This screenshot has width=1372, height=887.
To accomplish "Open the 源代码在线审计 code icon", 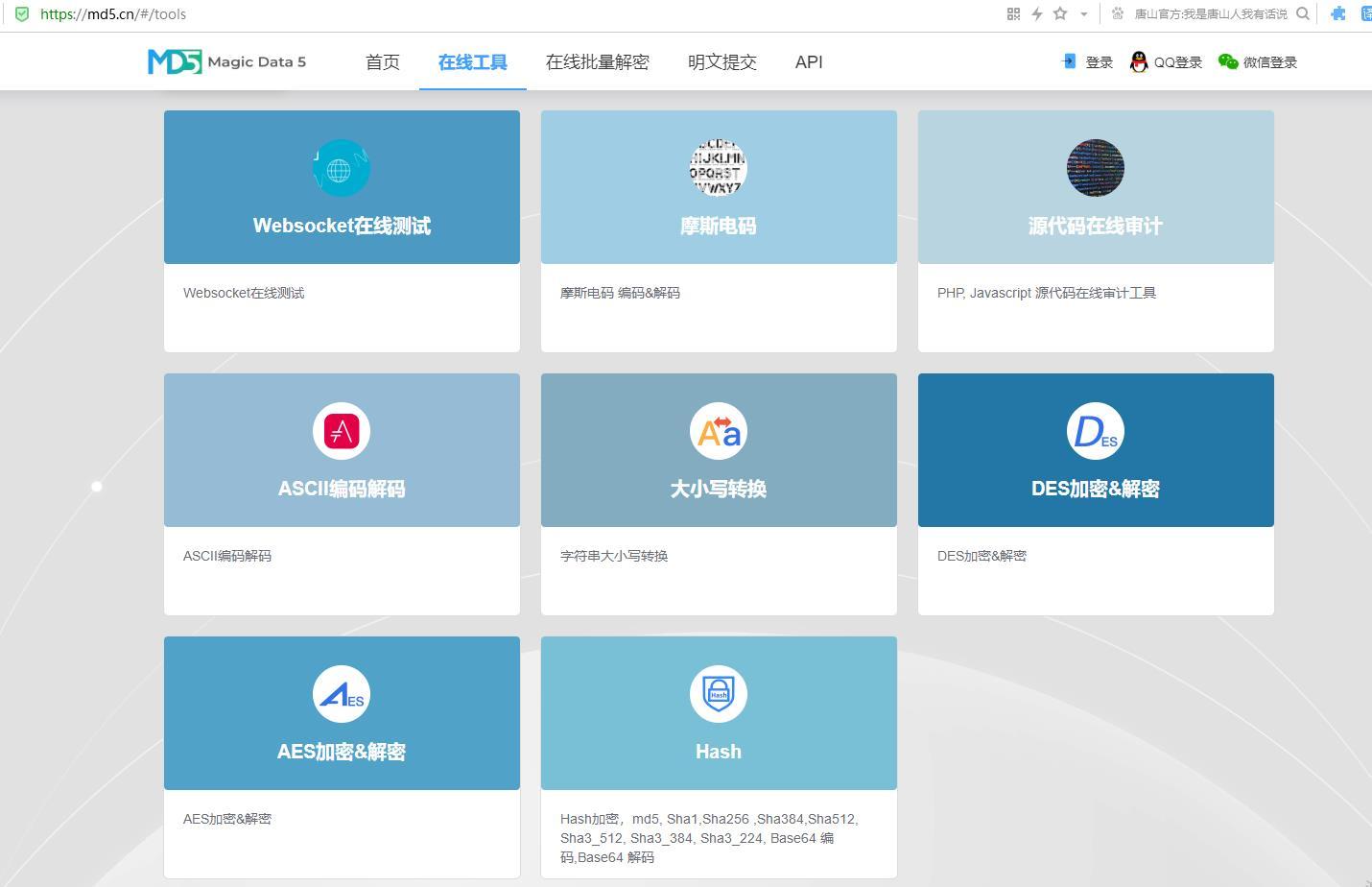I will (x=1095, y=168).
